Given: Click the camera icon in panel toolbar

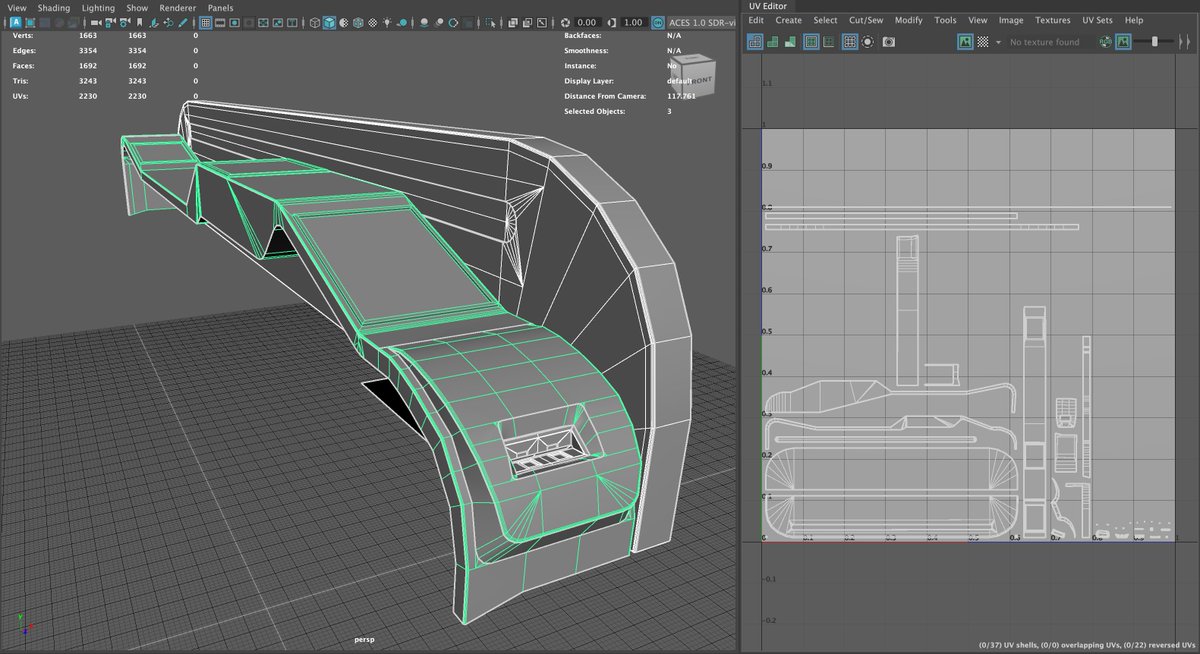Looking at the screenshot, I should point(96,22).
